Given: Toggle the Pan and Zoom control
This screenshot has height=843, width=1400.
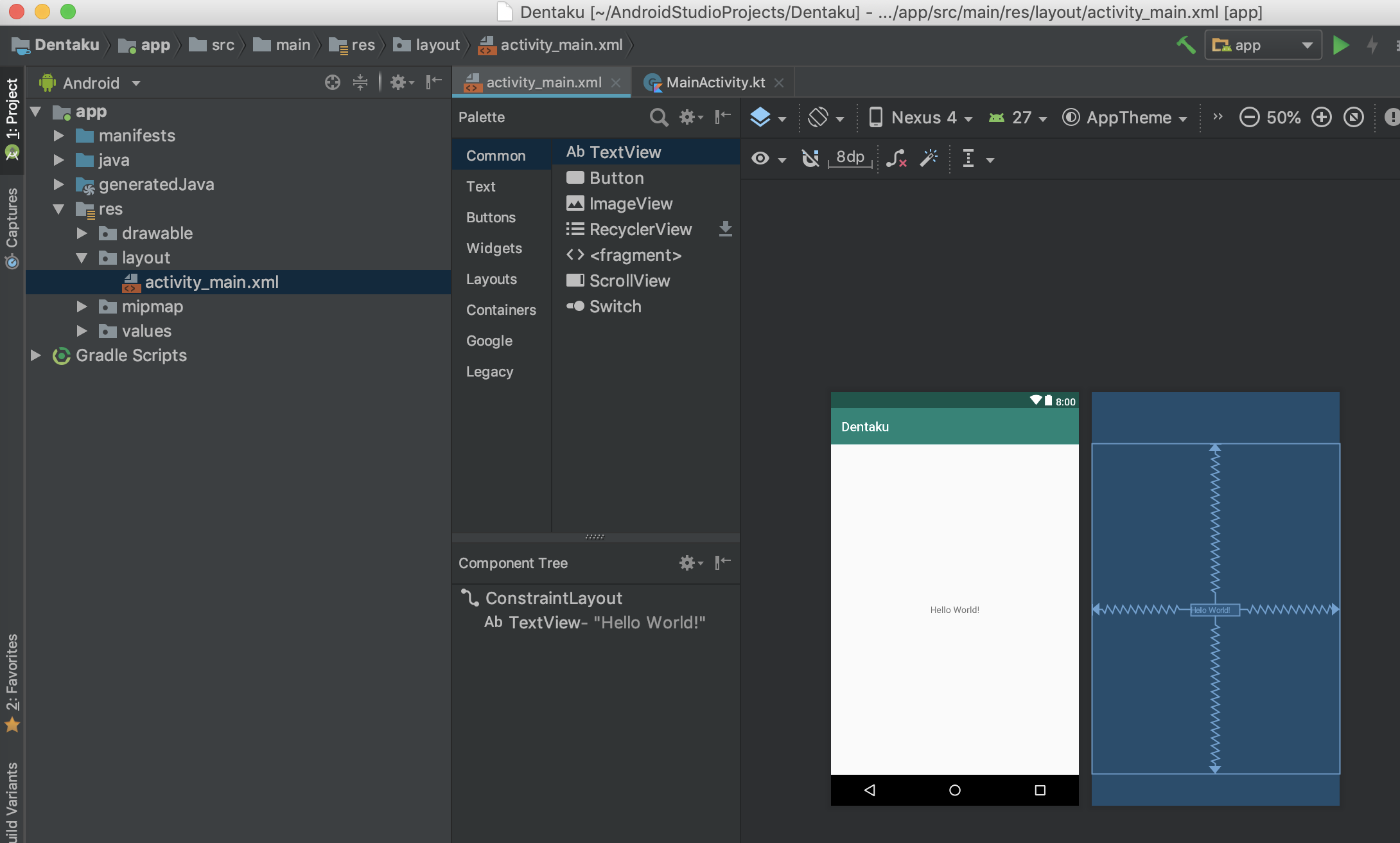Looking at the screenshot, I should click(1354, 117).
